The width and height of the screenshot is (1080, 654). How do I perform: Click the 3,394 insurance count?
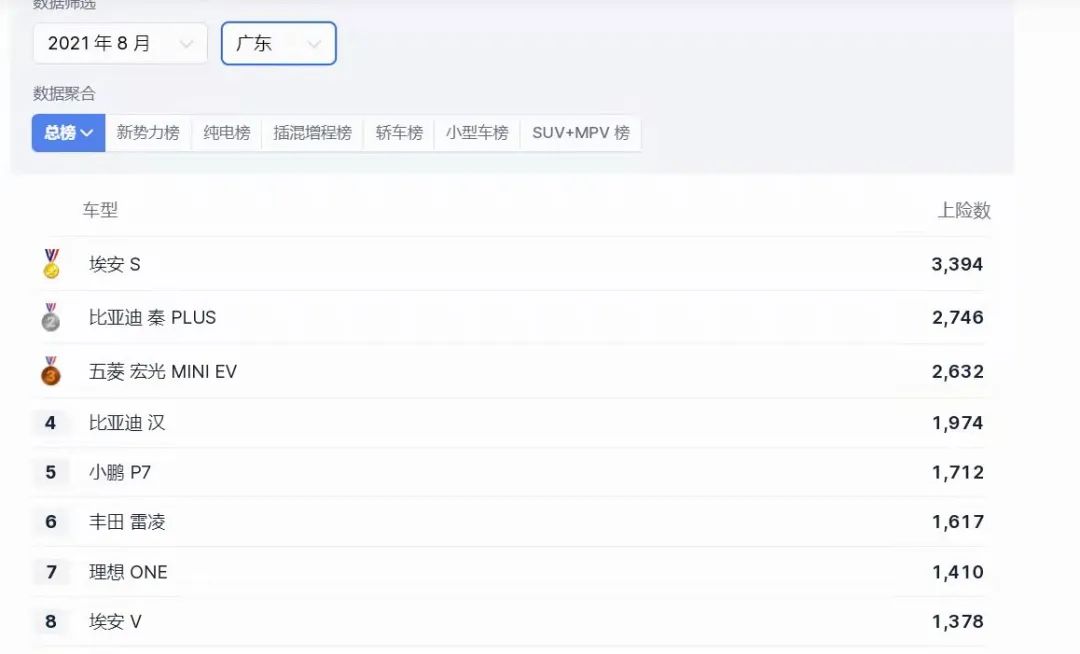(957, 264)
